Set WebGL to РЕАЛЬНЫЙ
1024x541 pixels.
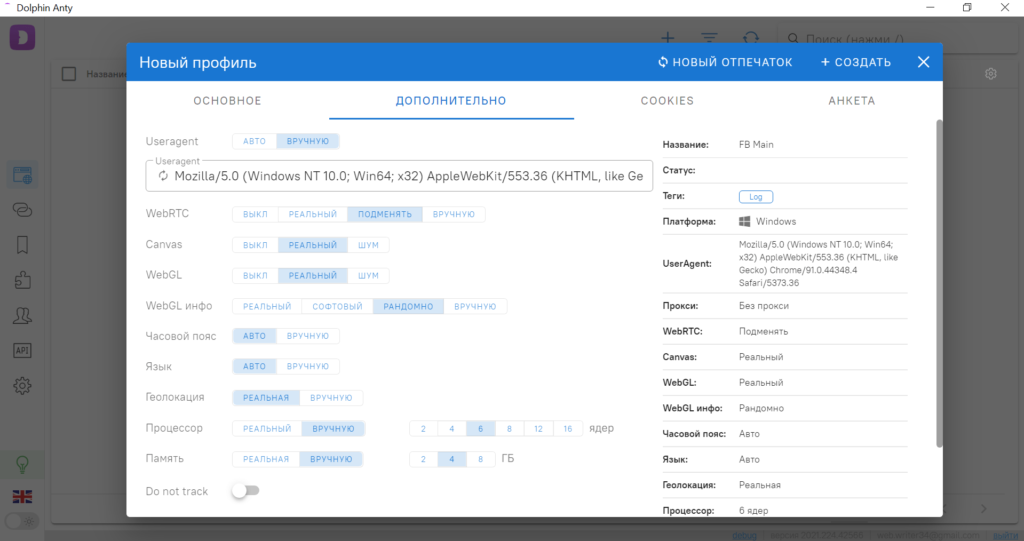point(313,276)
